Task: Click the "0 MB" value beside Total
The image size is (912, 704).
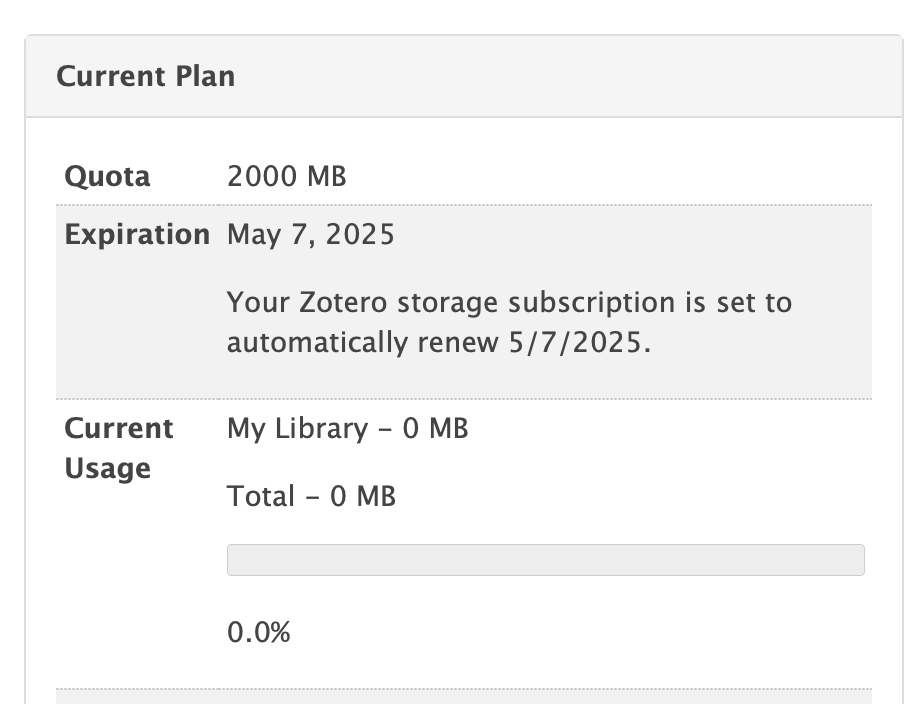Action: coord(362,496)
